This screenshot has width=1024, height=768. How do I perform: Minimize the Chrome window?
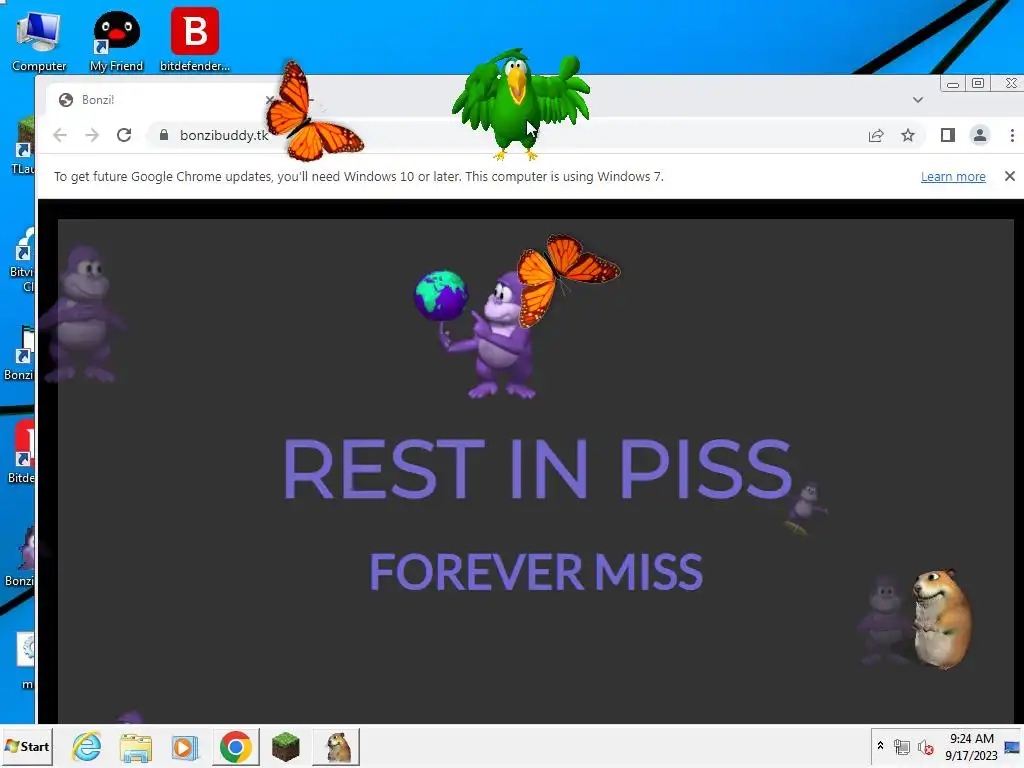point(953,84)
